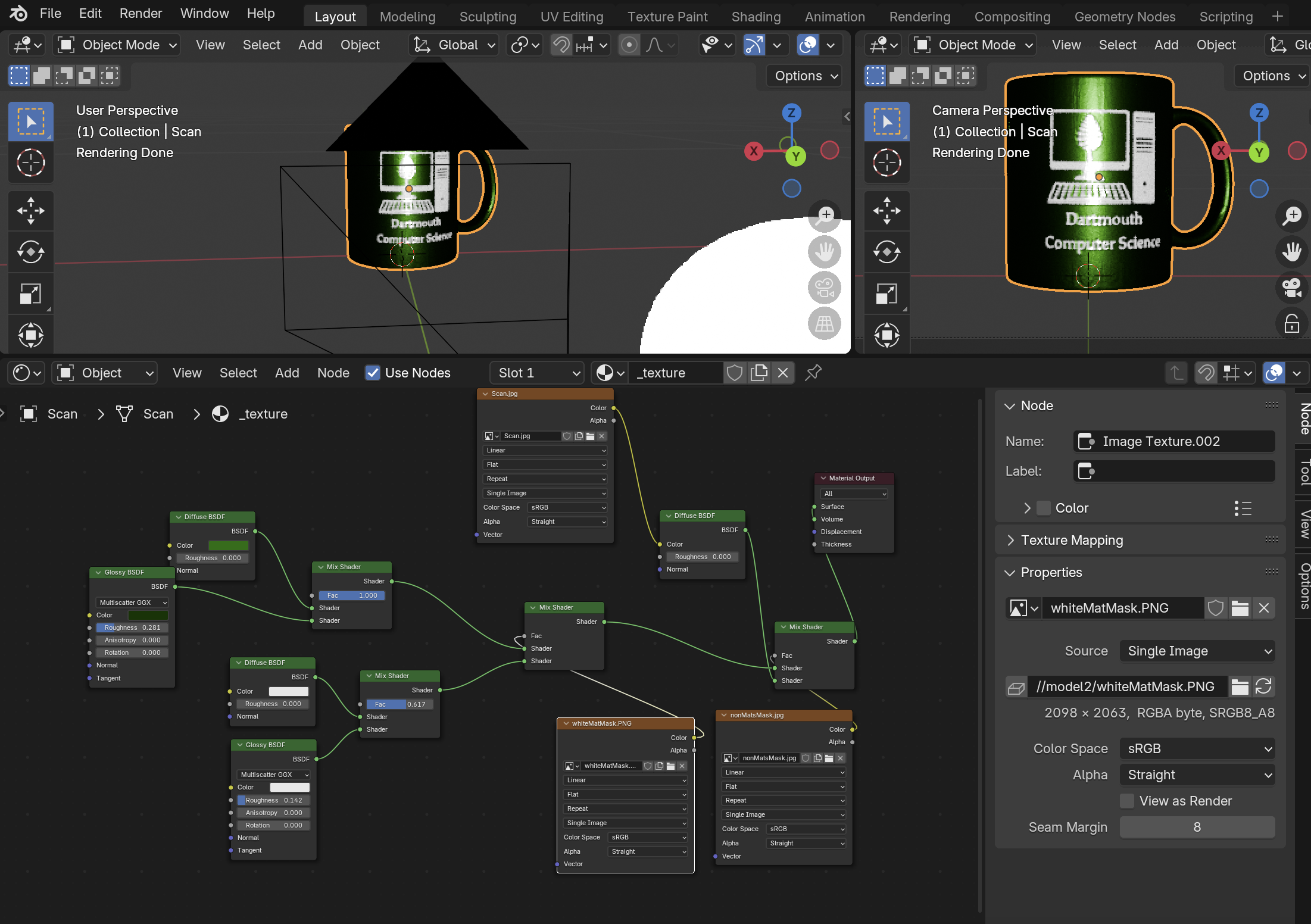The width and height of the screenshot is (1311, 924).
Task: Open Tool tab in node sidebar
Action: (x=1303, y=472)
